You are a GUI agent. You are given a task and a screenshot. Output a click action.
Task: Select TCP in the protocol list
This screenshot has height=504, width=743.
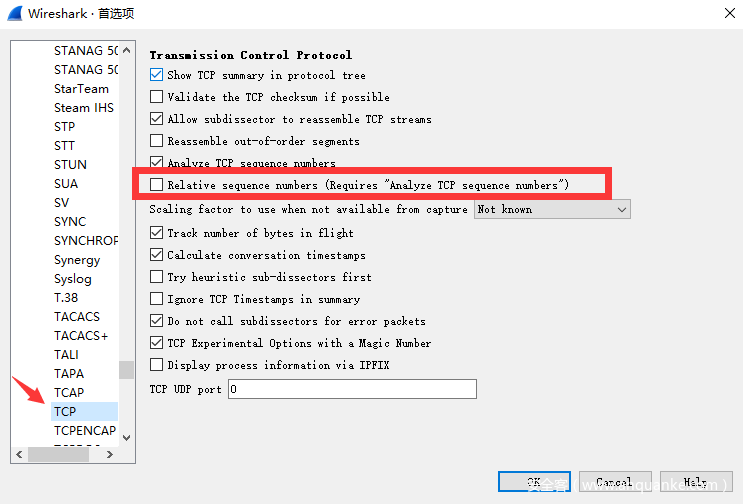(66, 411)
